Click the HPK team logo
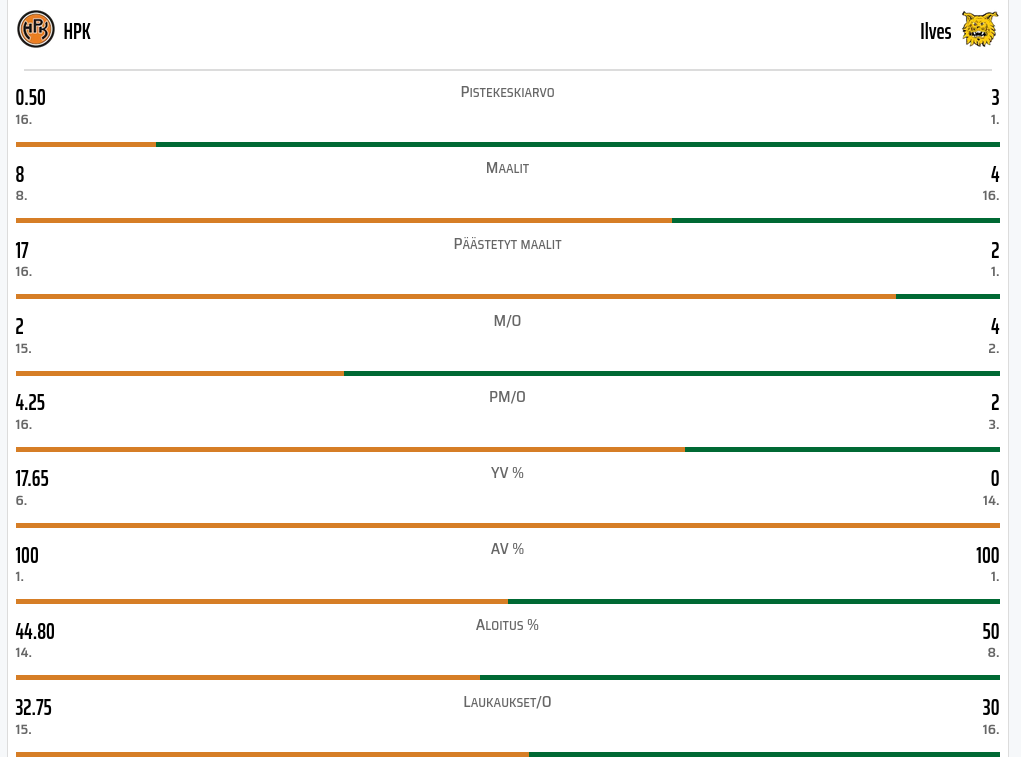 pyautogui.click(x=36, y=30)
